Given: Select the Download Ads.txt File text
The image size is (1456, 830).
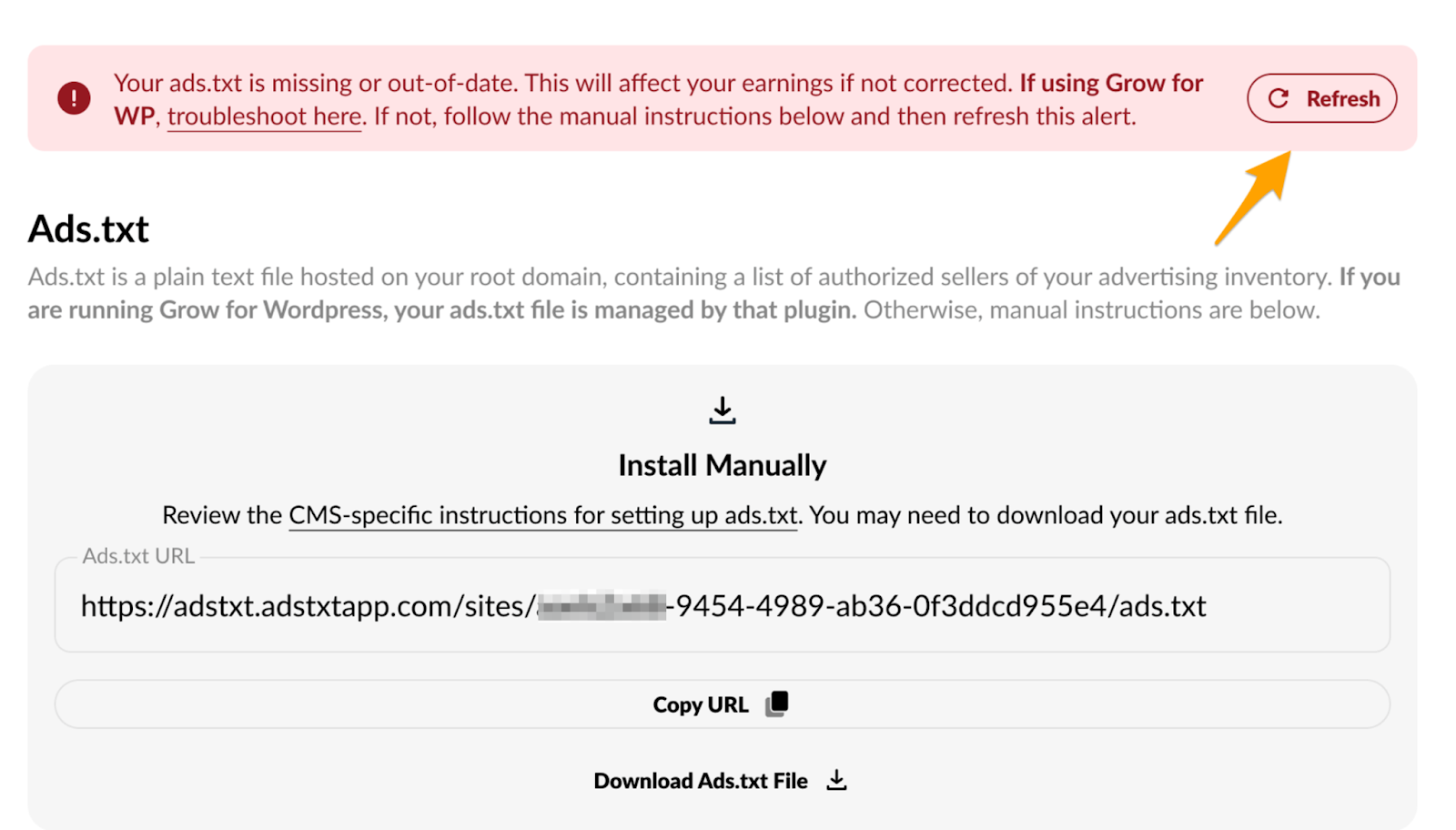Looking at the screenshot, I should [x=700, y=781].
